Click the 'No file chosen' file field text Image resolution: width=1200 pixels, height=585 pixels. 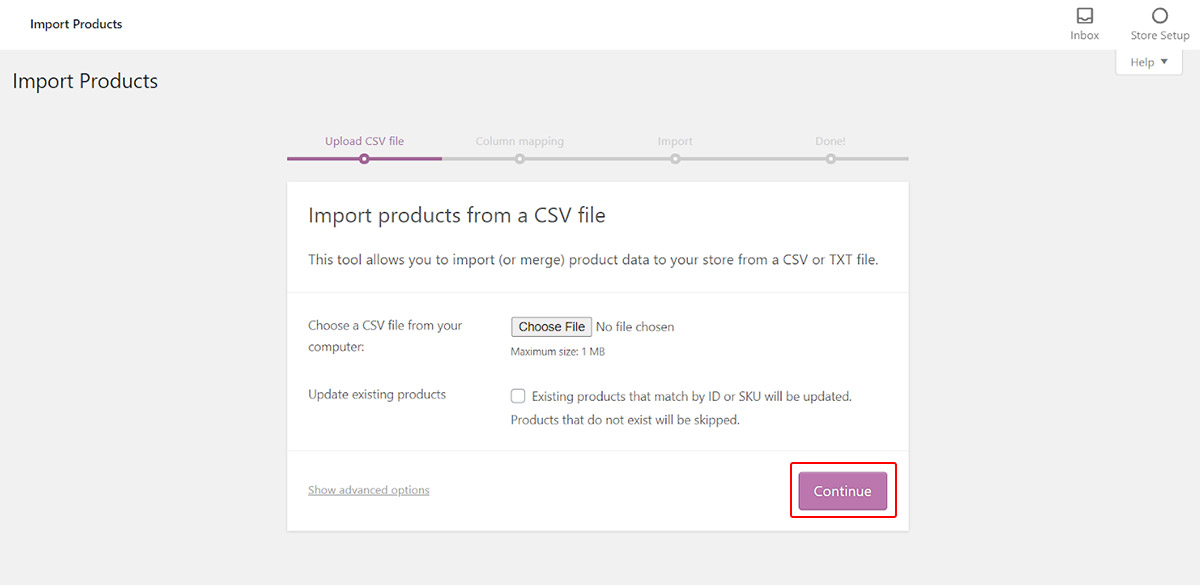[635, 327]
